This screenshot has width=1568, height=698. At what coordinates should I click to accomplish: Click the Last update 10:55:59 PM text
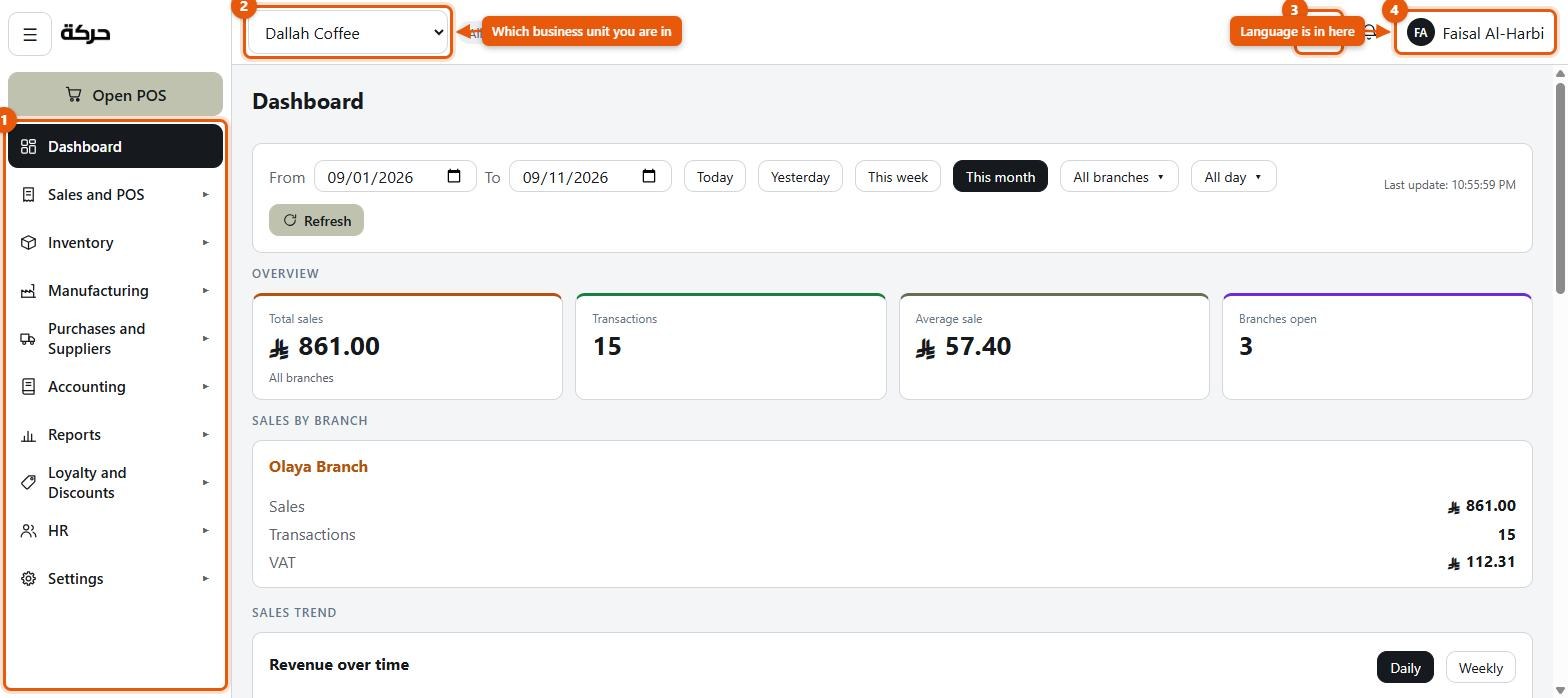click(x=1450, y=185)
